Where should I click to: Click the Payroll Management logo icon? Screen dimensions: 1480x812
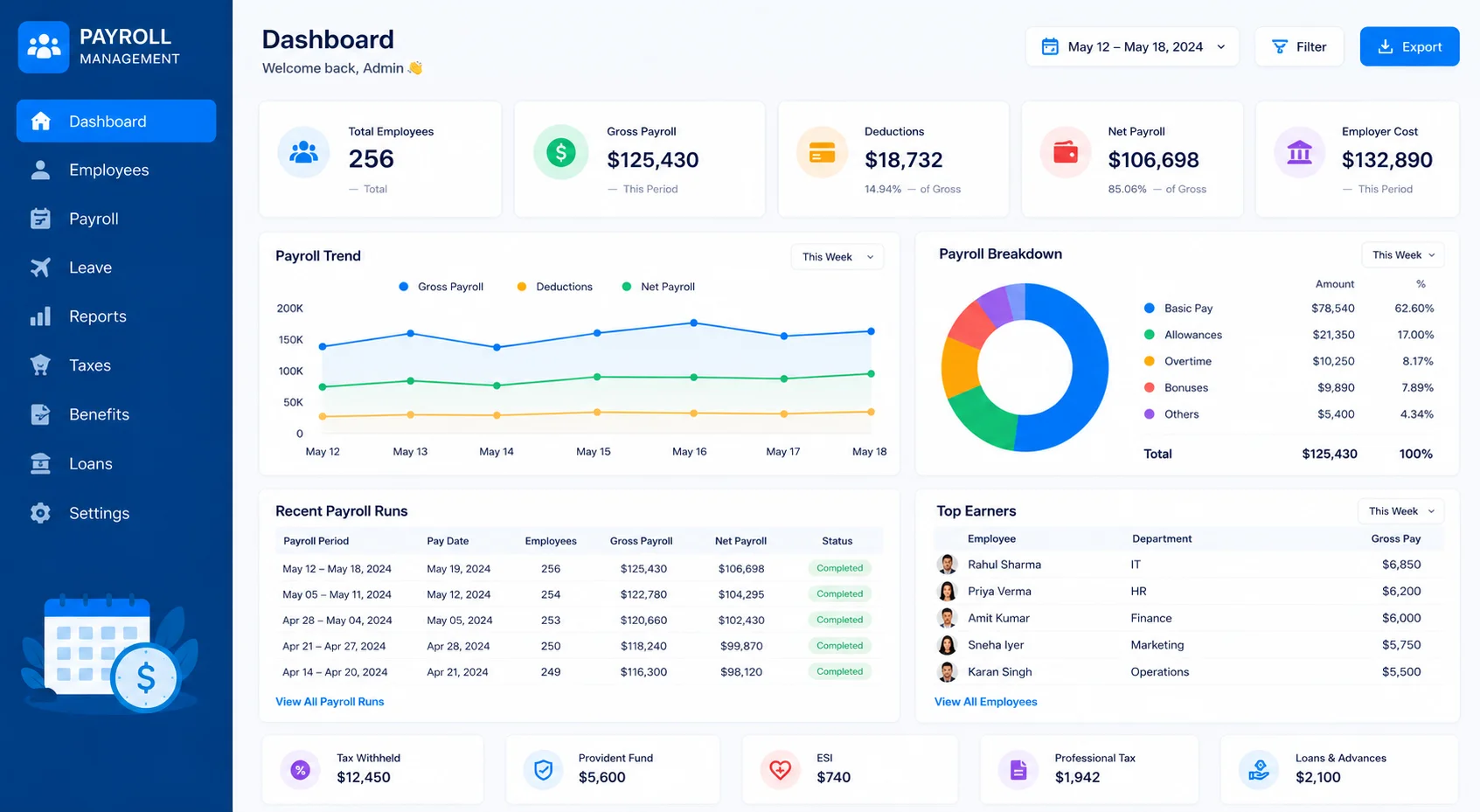(x=44, y=47)
